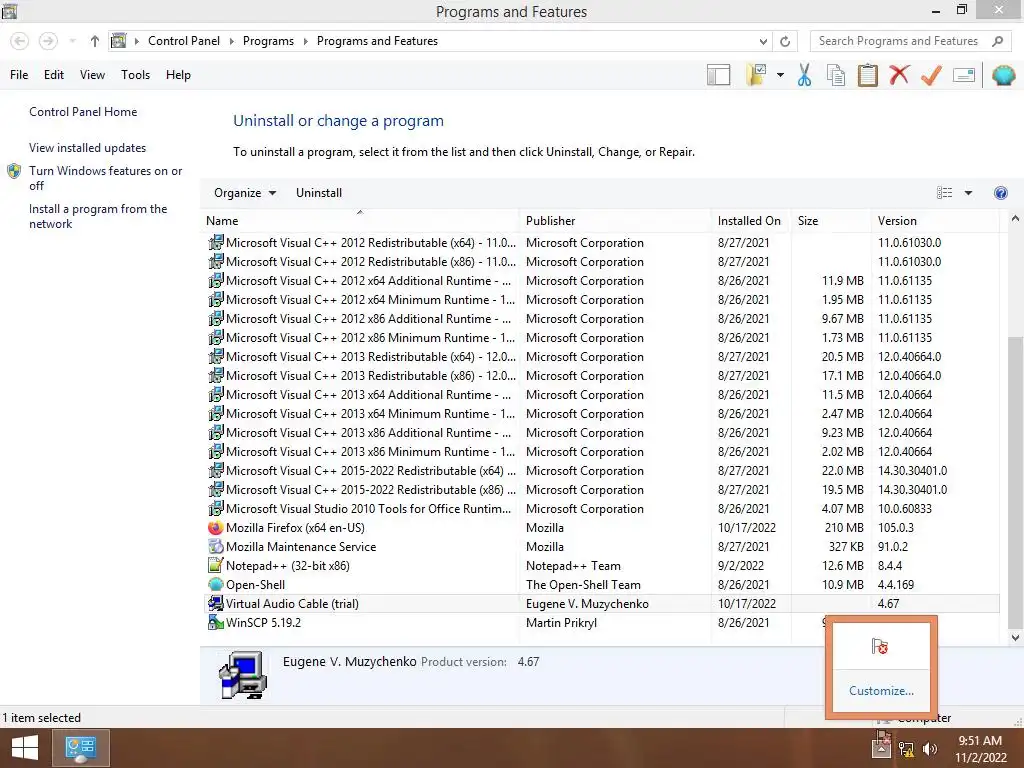Select Microsoft Visual Studio 2010 Tools row
1024x768 pixels.
(x=600, y=509)
